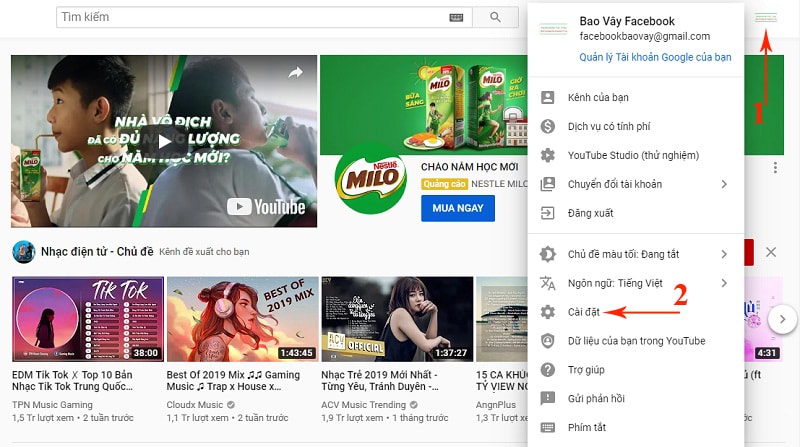Select Đăng xuất to sign out
The width and height of the screenshot is (800, 447).
point(636,213)
